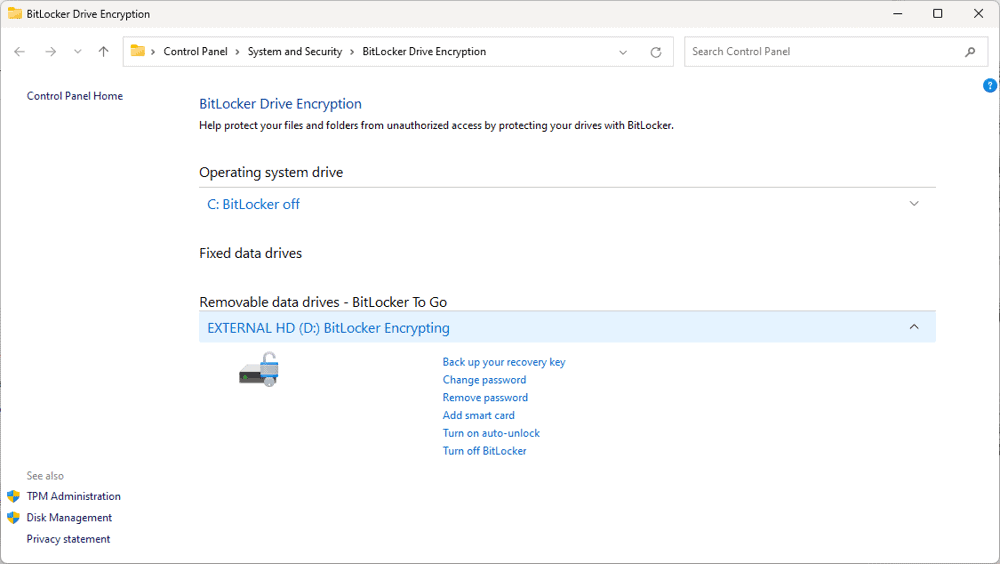Open help with the blue question mark icon
Screen dimensions: 1000x564
pyautogui.click(x=990, y=85)
